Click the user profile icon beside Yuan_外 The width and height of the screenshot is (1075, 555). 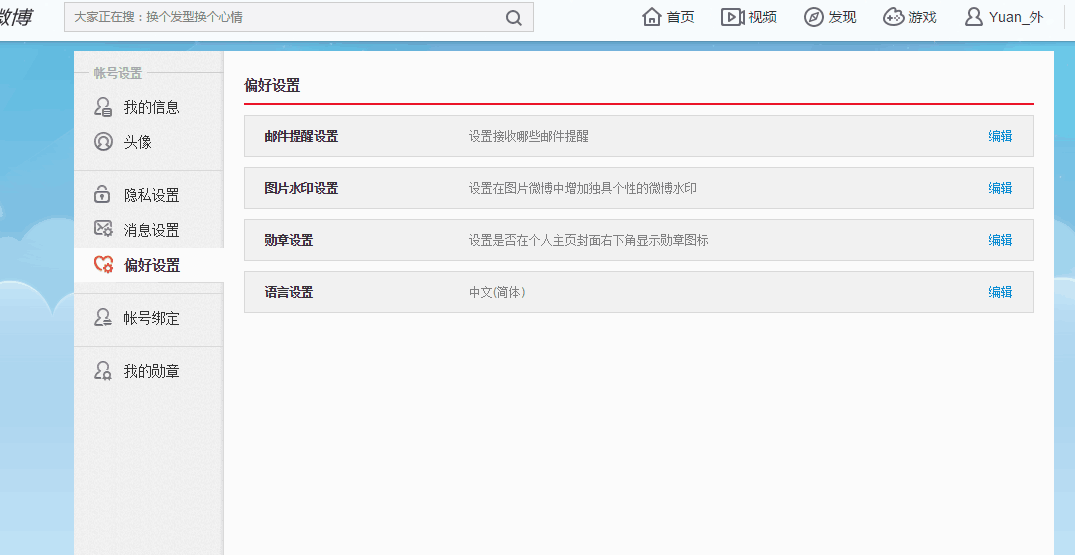point(974,17)
